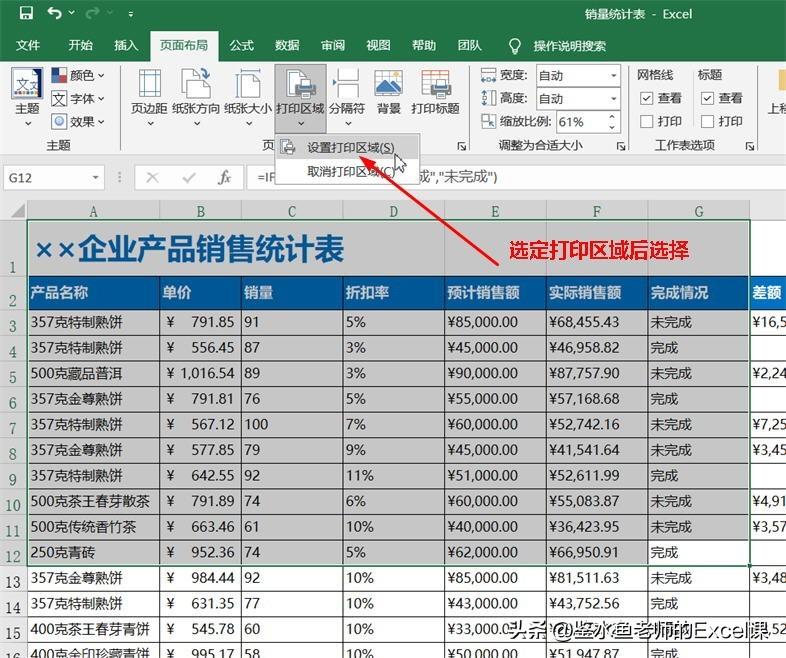Click the Undo arrow icon

pyautogui.click(x=54, y=13)
